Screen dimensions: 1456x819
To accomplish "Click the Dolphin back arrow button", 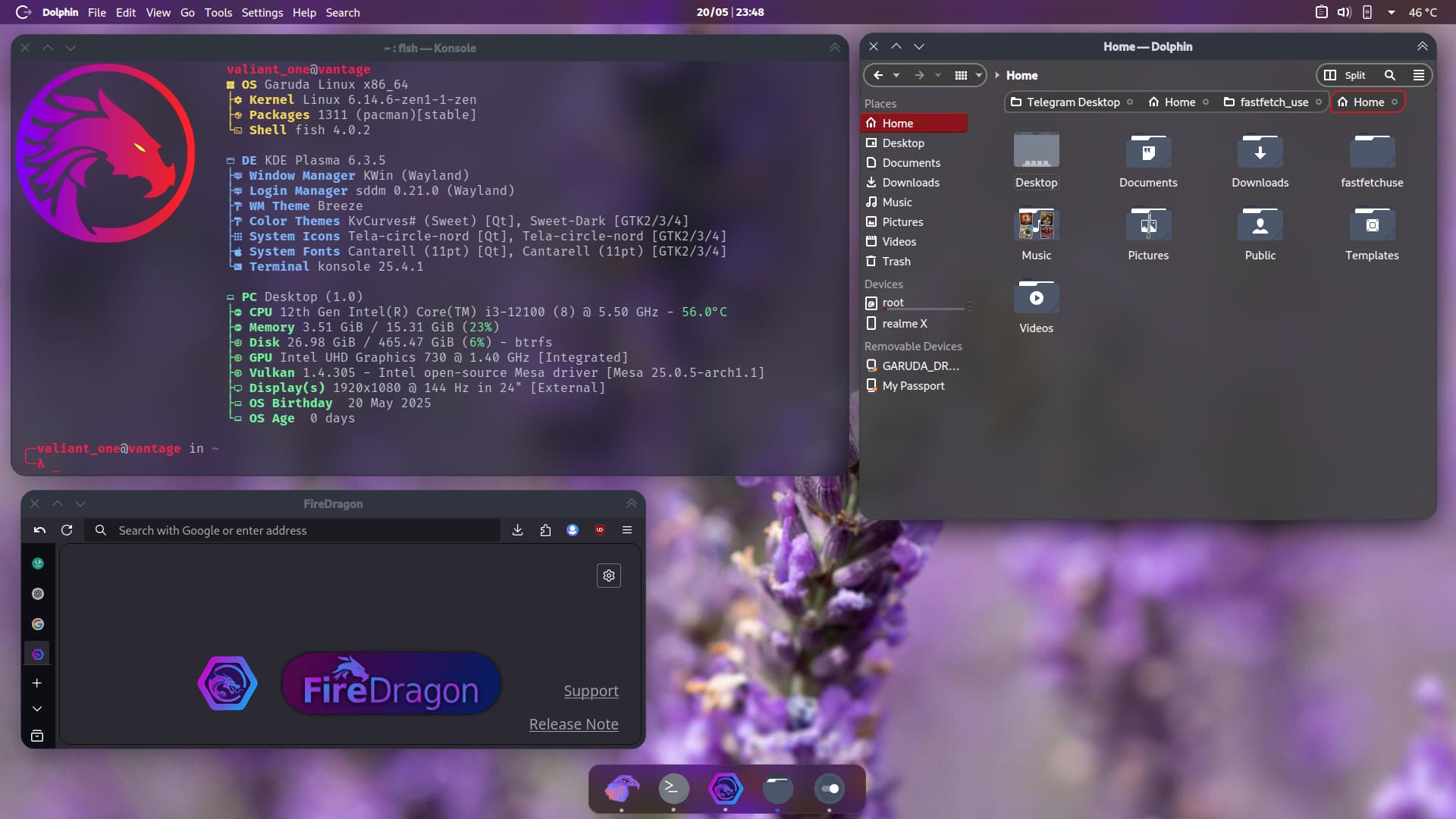I will (x=878, y=75).
